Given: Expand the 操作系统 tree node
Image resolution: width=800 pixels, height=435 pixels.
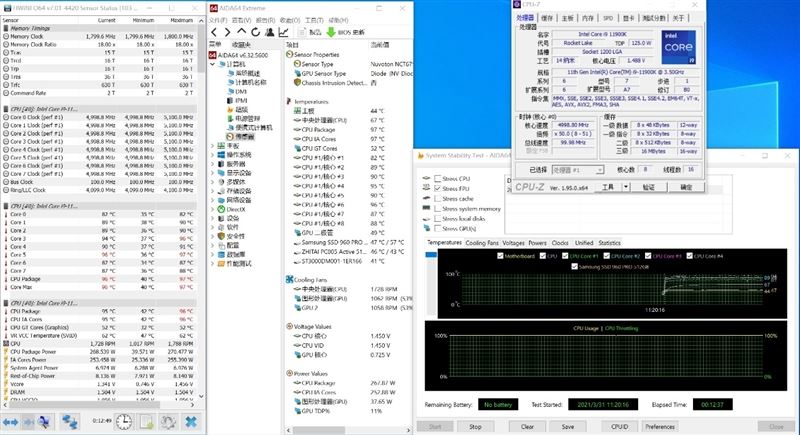Looking at the screenshot, I should [213, 155].
